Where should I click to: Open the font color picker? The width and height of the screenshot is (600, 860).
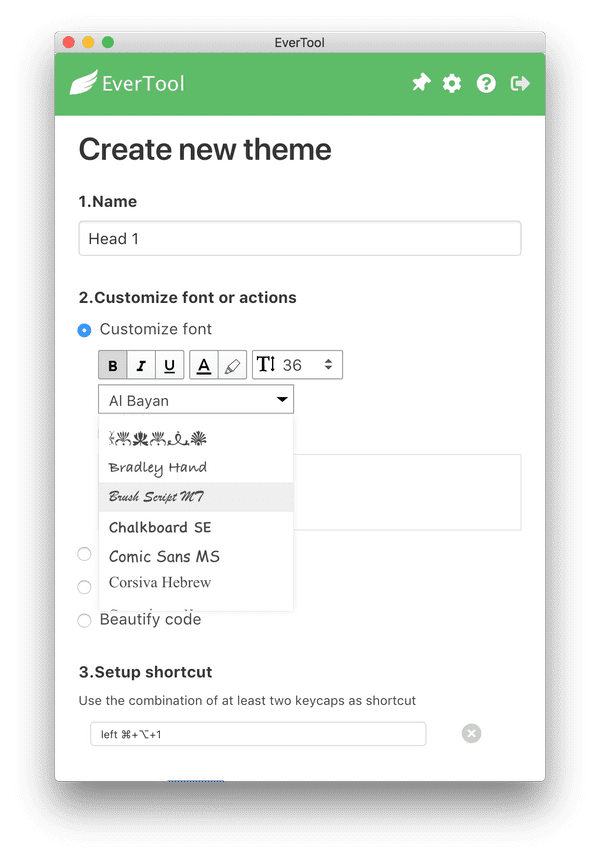204,366
